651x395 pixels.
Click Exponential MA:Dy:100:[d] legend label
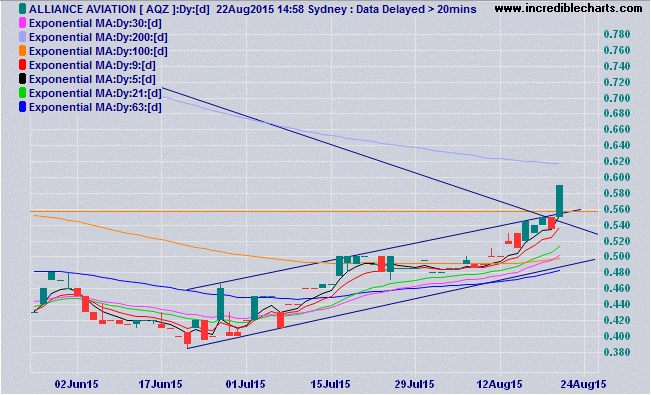pos(98,52)
